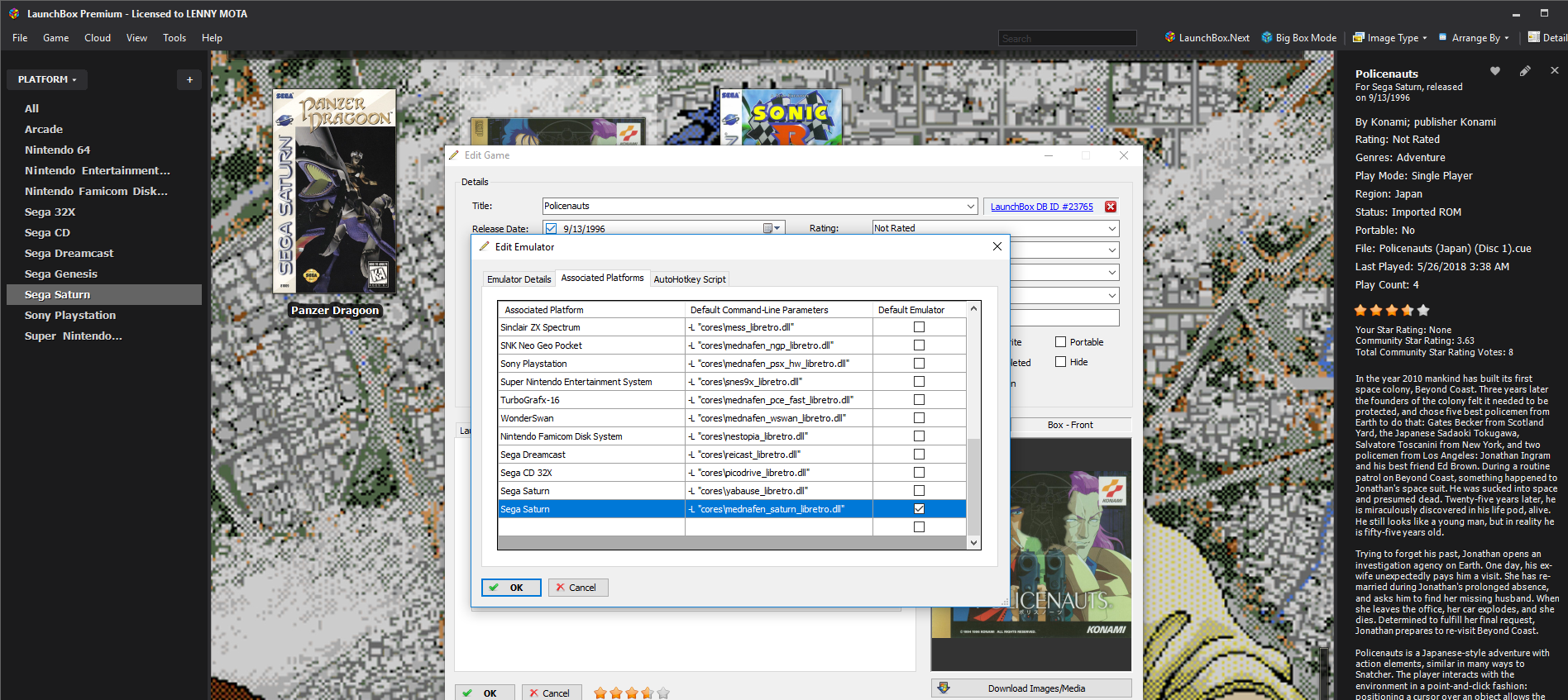Toggle the Hide checkbox
The height and width of the screenshot is (700, 1568).
point(1060,362)
